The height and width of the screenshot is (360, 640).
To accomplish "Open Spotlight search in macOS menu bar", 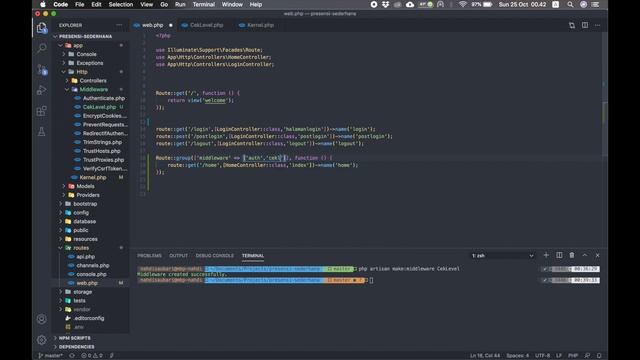I will tap(570, 4).
